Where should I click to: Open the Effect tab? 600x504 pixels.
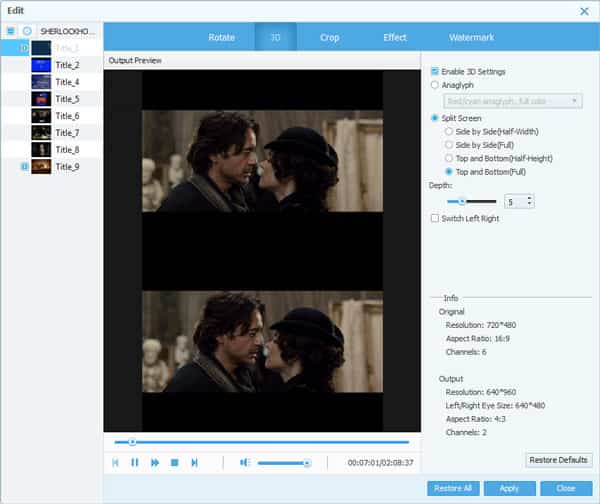point(395,38)
